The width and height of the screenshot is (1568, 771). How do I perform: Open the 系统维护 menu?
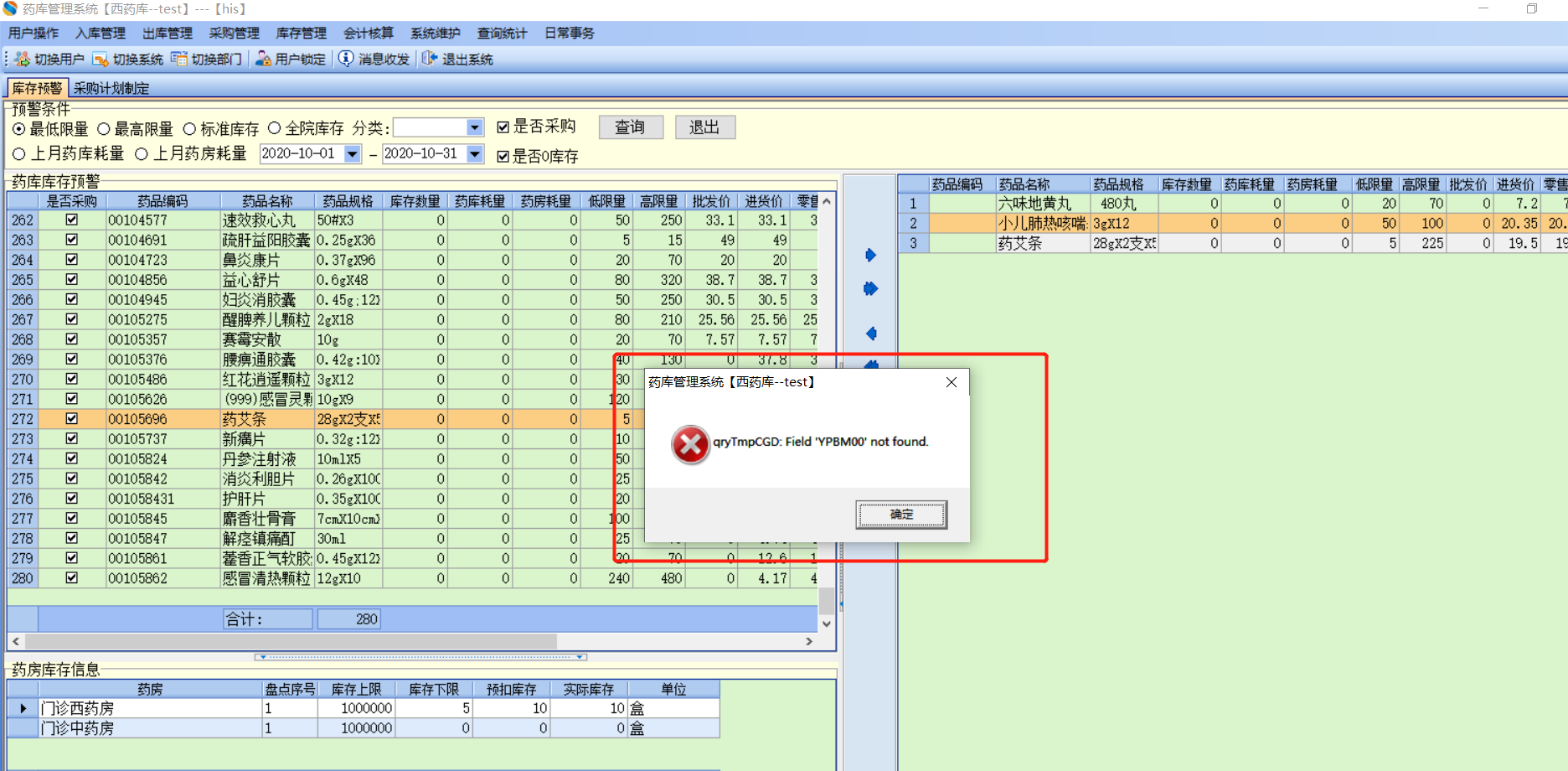click(x=436, y=34)
